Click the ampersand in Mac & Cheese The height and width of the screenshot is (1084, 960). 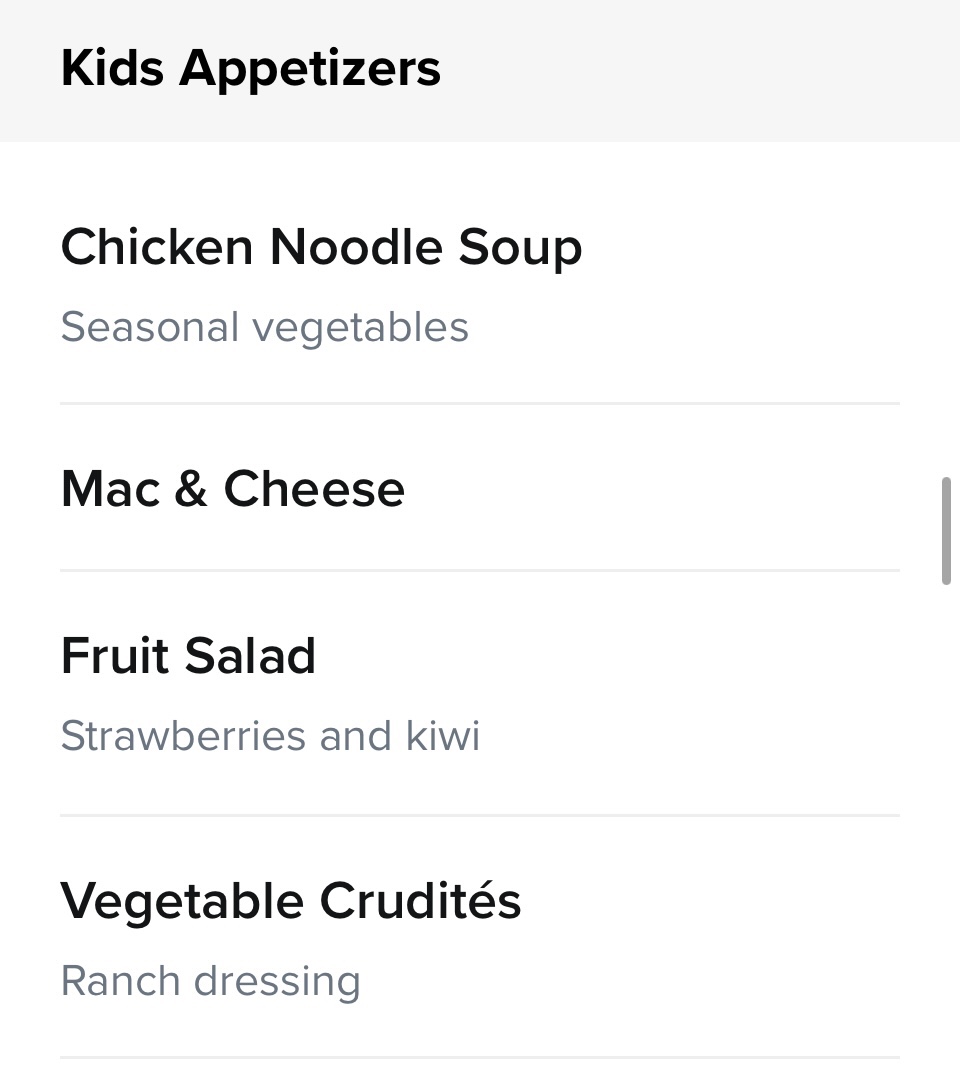click(190, 489)
